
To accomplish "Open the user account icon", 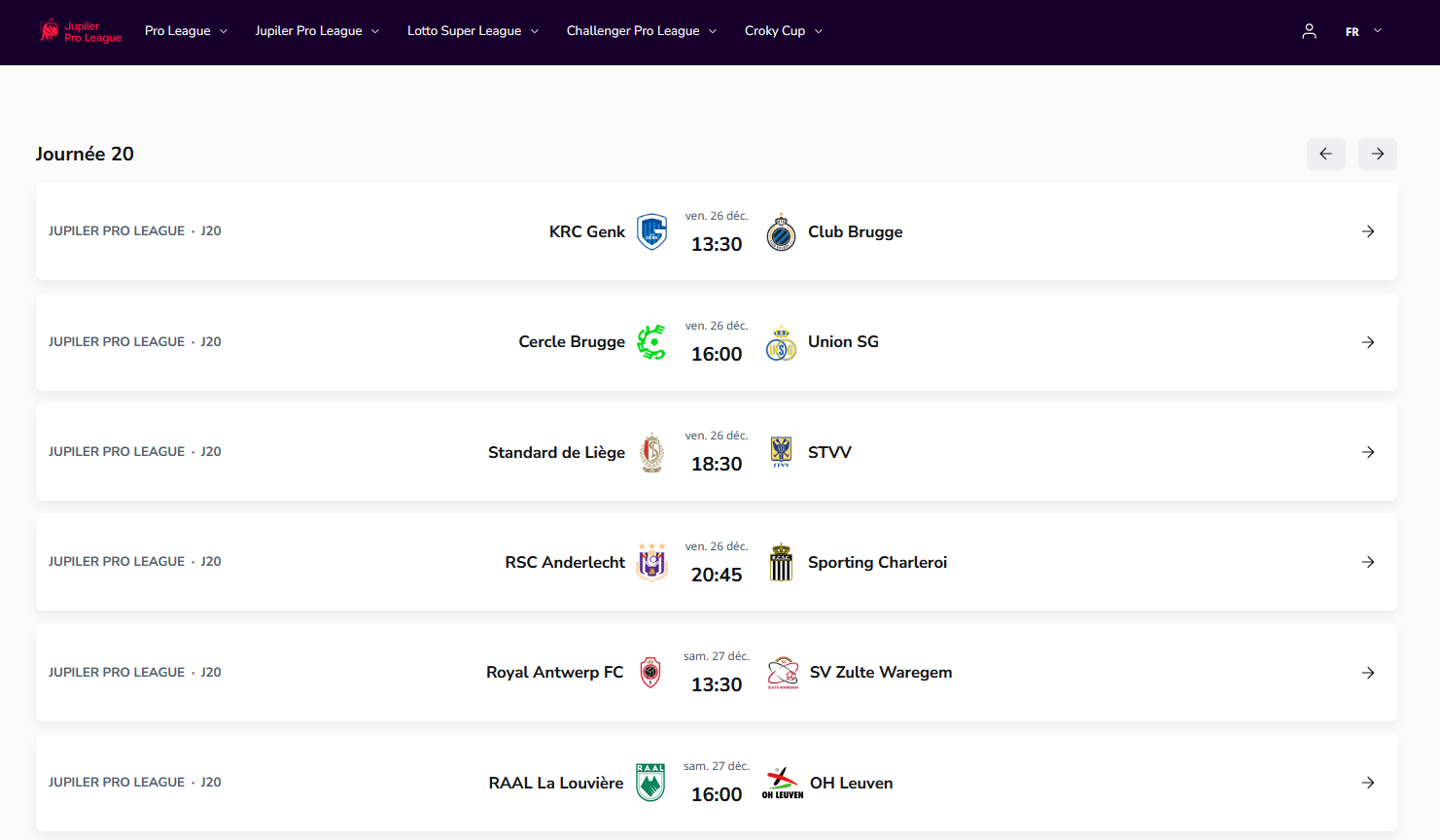I will (1309, 31).
